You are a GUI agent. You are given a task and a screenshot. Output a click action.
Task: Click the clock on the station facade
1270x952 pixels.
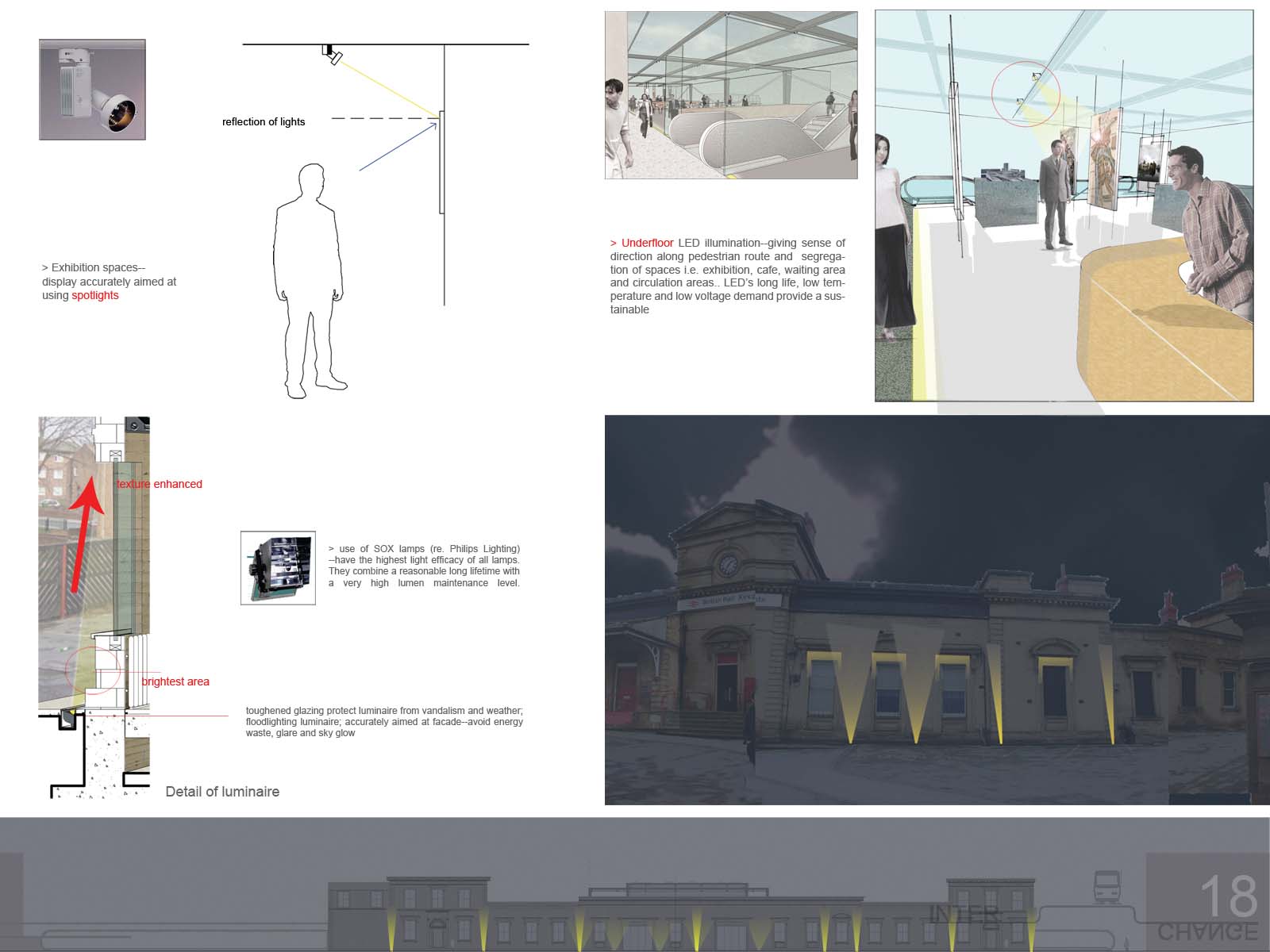pos(727,565)
